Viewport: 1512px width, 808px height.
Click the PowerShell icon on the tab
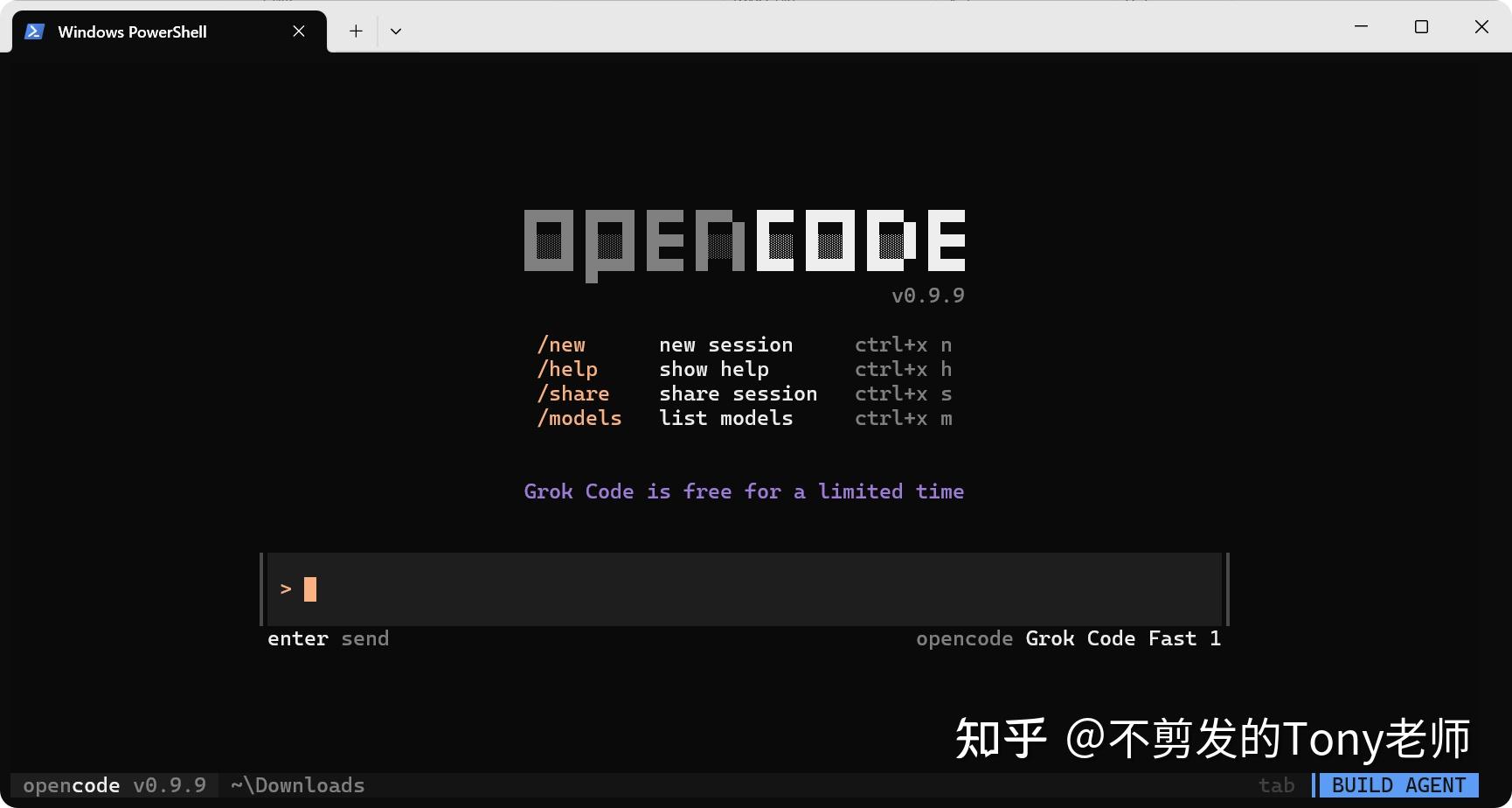(33, 31)
